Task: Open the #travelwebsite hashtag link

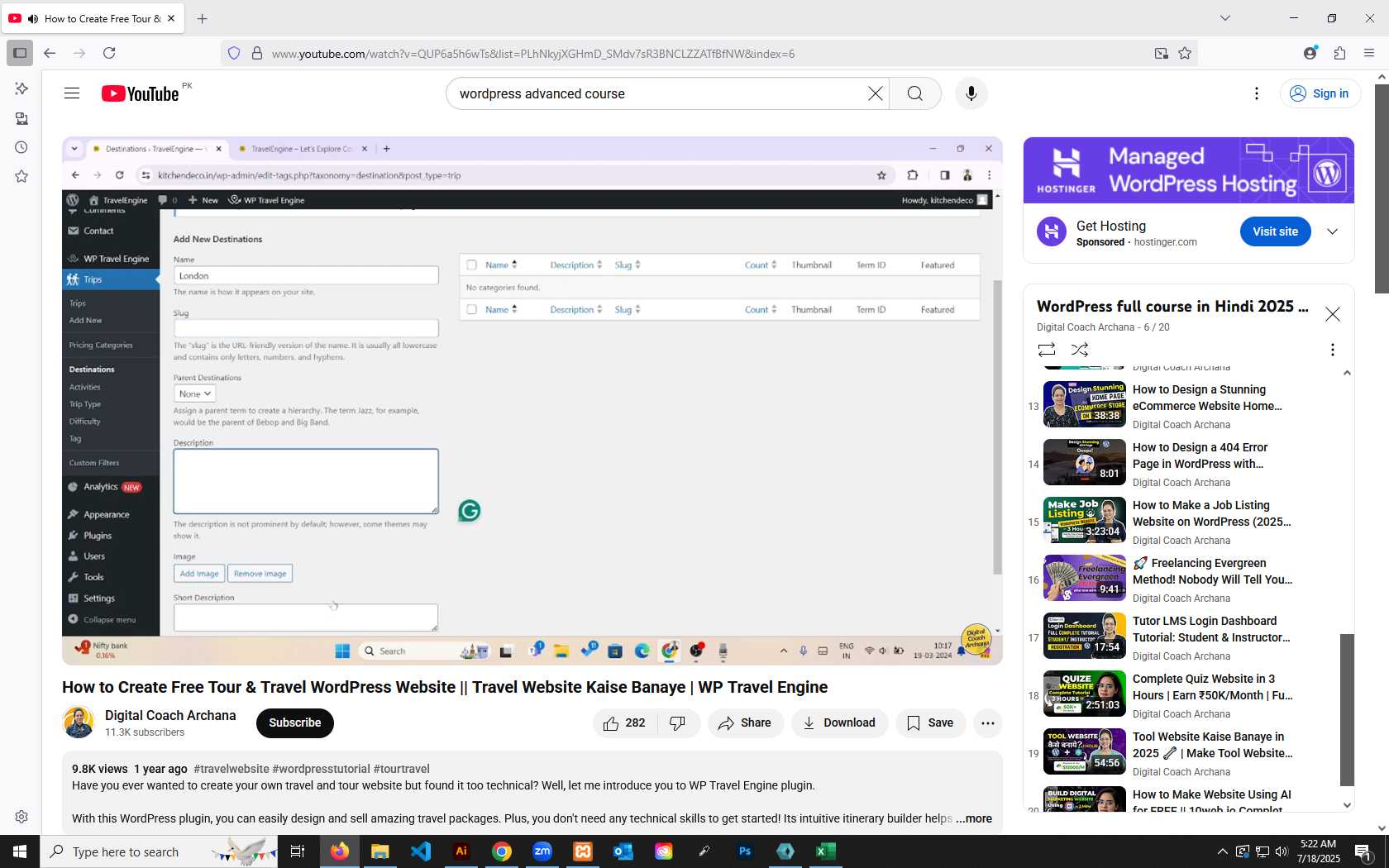Action: (231, 769)
